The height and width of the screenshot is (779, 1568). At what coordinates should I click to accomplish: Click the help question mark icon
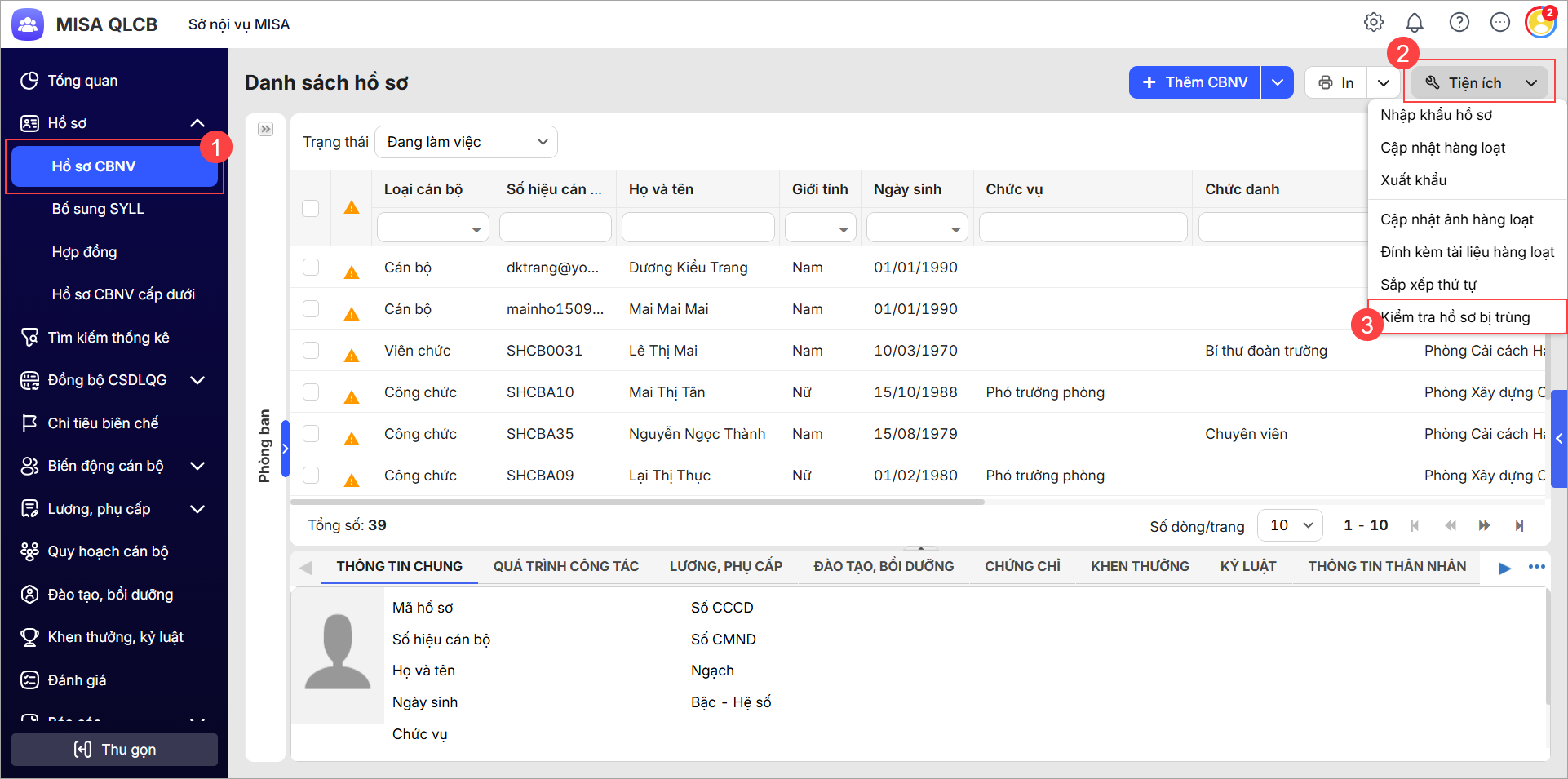pyautogui.click(x=1459, y=23)
